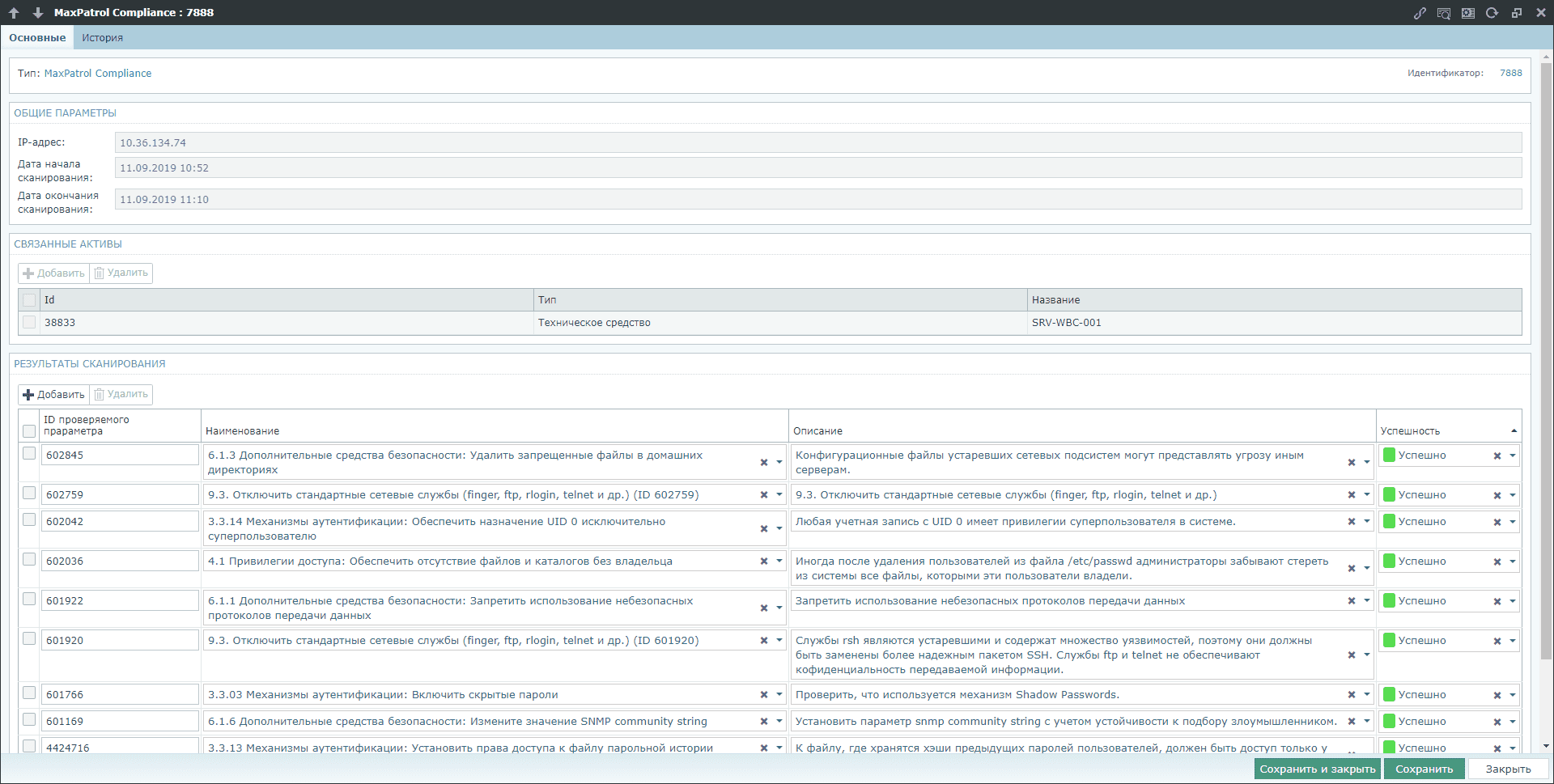This screenshot has height=784, width=1554.
Task: Expand the name dropdown in row 601922
Action: (x=779, y=608)
